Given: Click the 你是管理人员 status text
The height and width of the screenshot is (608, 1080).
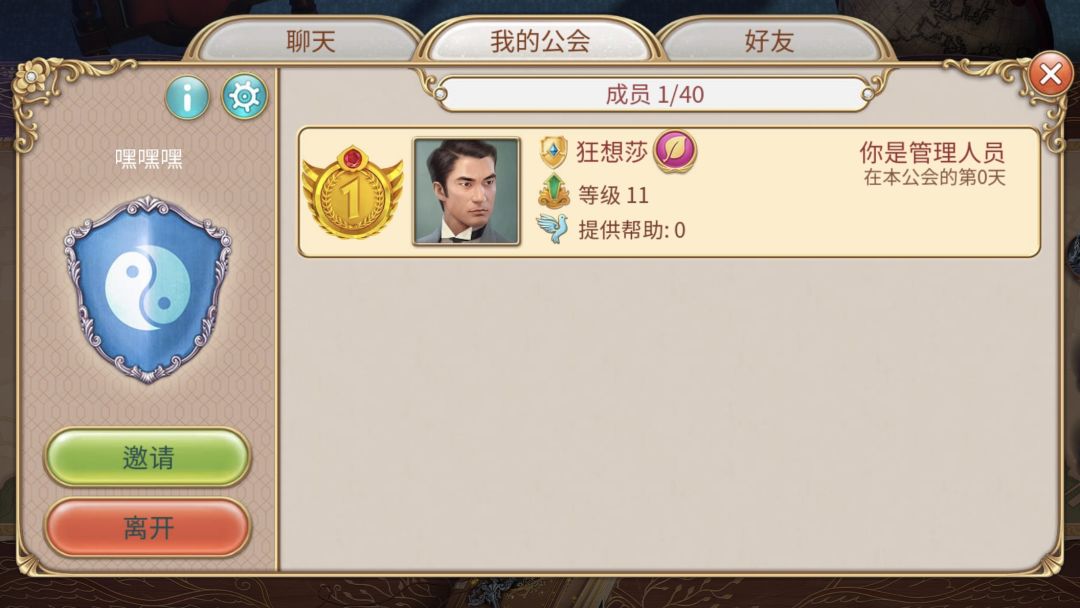Looking at the screenshot, I should pyautogui.click(x=933, y=152).
